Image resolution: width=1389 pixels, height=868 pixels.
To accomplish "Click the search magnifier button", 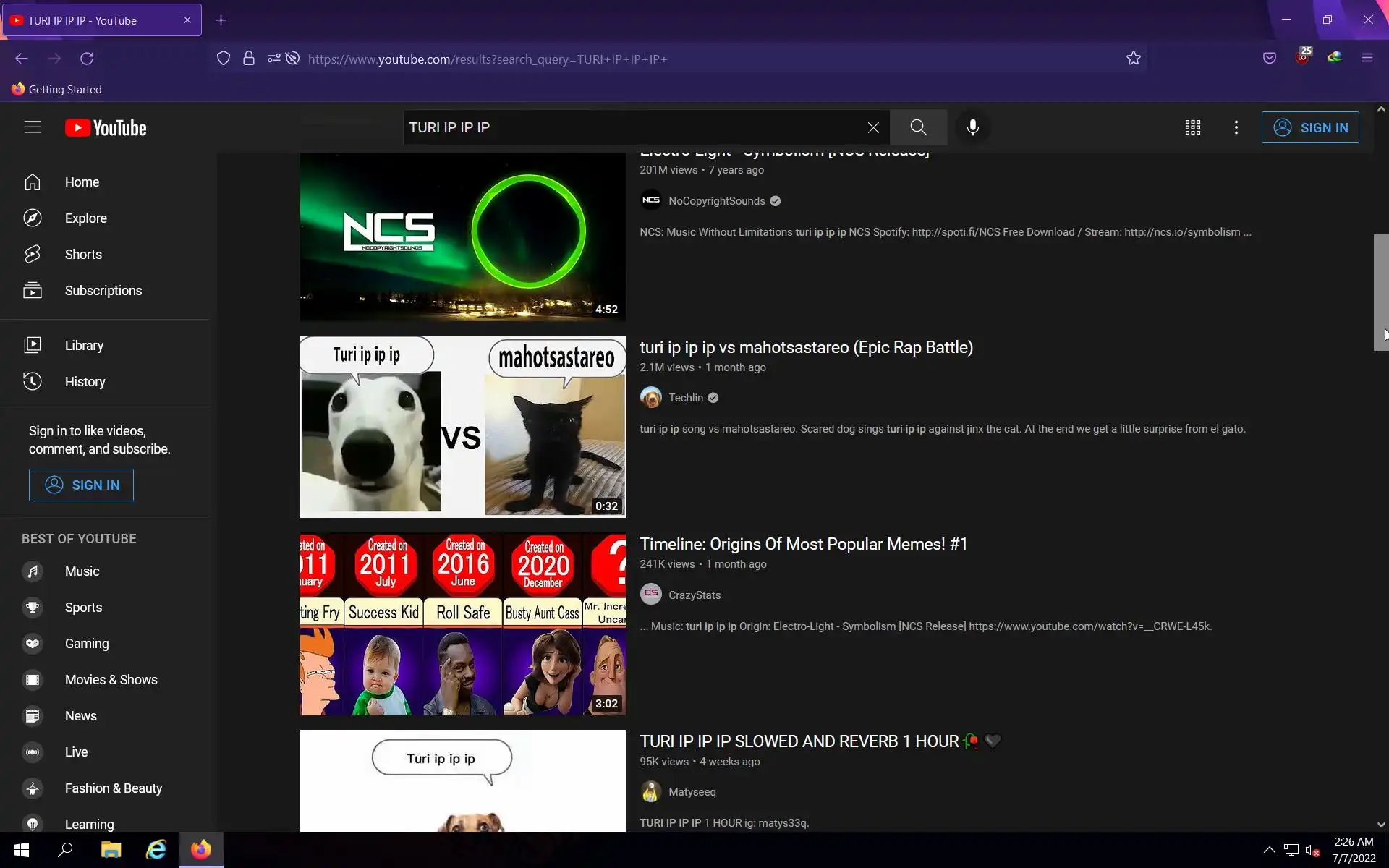I will (918, 127).
